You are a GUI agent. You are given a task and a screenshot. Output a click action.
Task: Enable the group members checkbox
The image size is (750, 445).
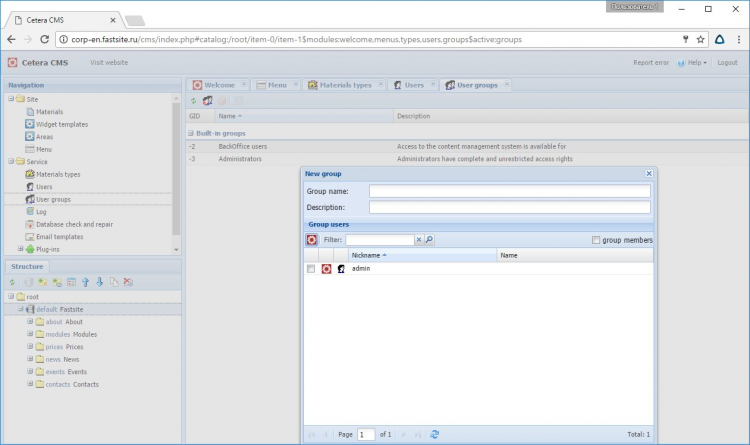pyautogui.click(x=596, y=240)
